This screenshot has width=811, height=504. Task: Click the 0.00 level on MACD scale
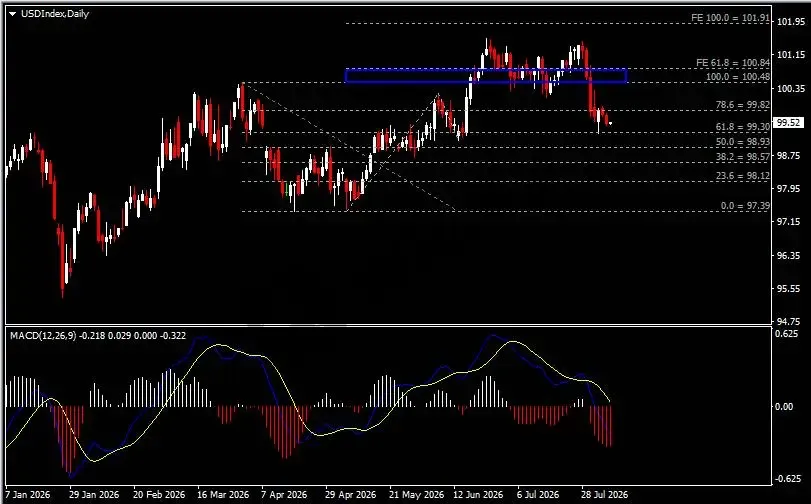pos(784,407)
